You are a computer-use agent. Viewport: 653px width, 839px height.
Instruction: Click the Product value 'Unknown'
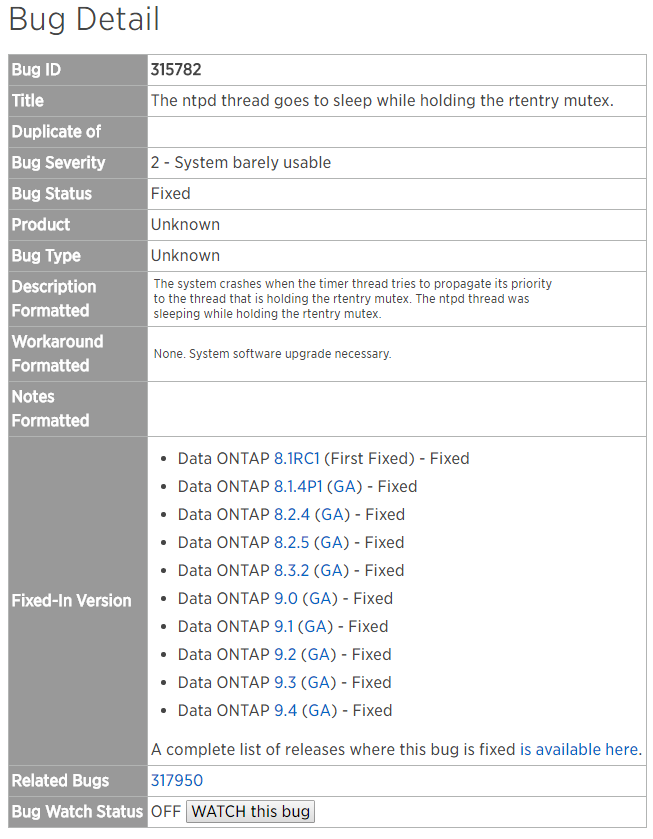tap(185, 225)
